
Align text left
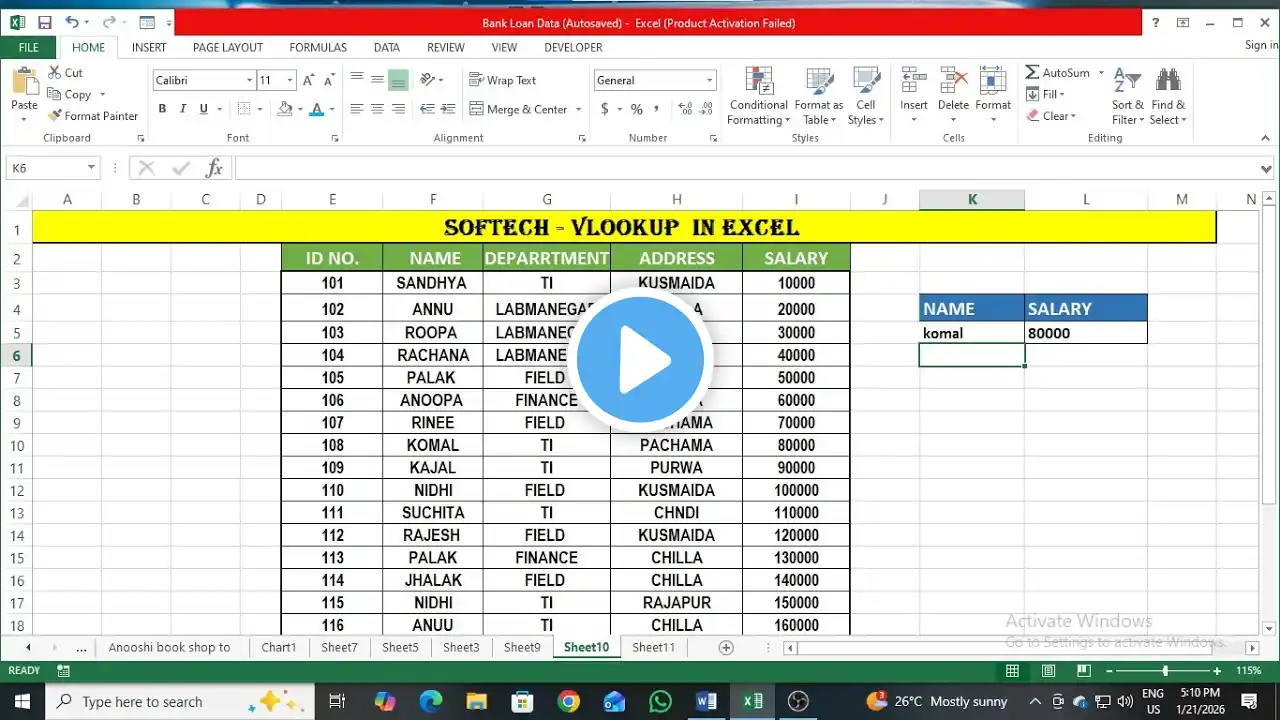coord(357,109)
